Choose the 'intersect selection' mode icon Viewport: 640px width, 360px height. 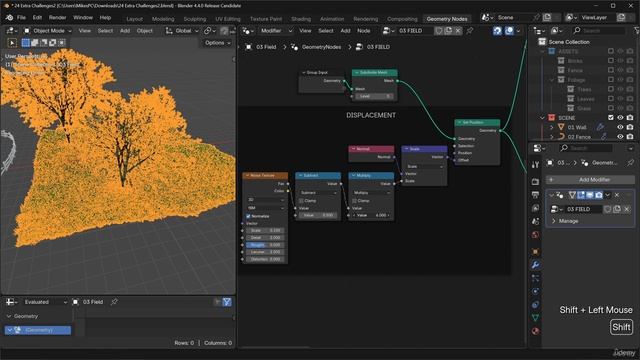(62, 42)
